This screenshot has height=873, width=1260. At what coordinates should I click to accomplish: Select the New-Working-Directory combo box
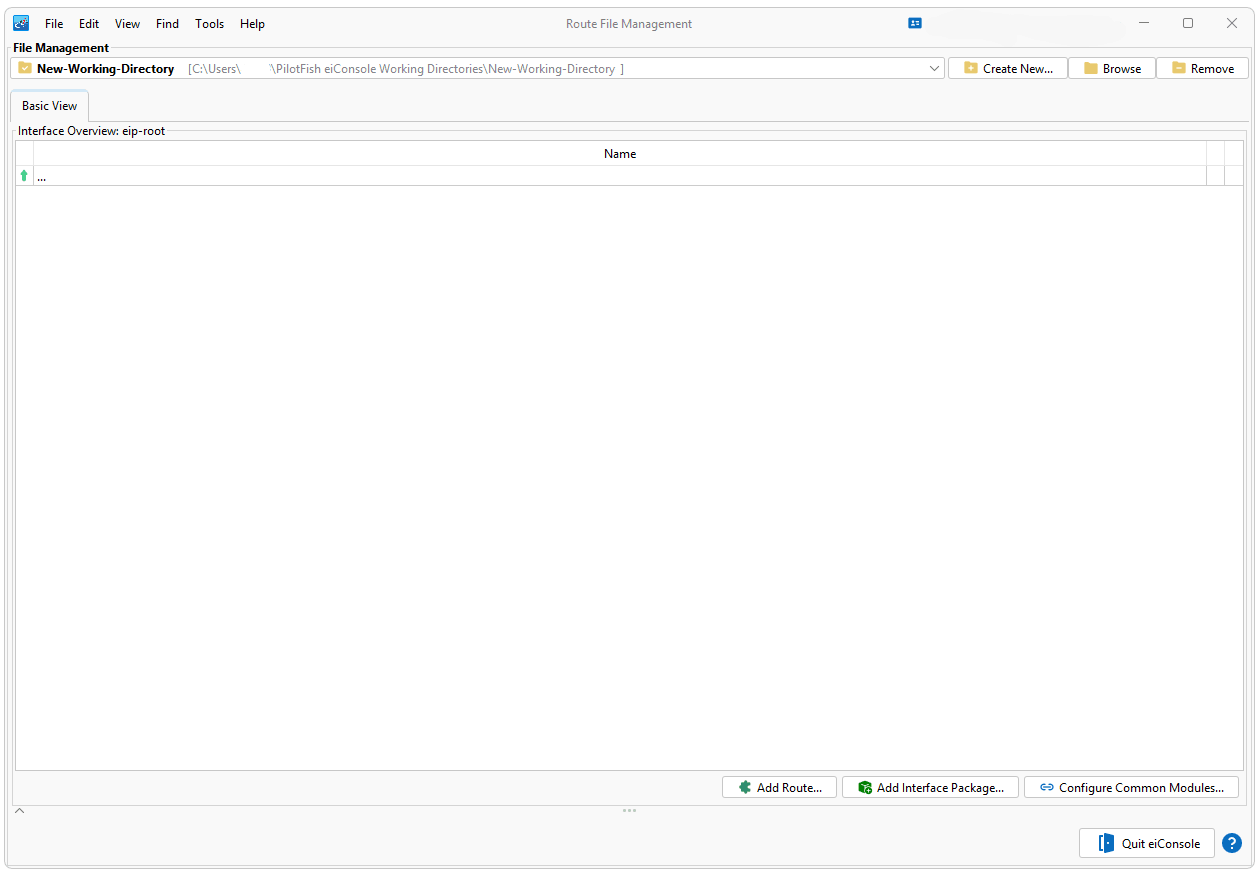(478, 68)
